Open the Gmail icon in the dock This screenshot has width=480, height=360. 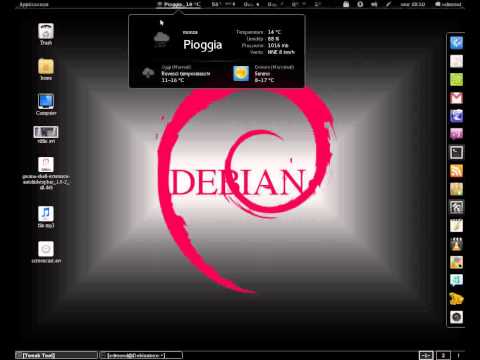(x=456, y=98)
